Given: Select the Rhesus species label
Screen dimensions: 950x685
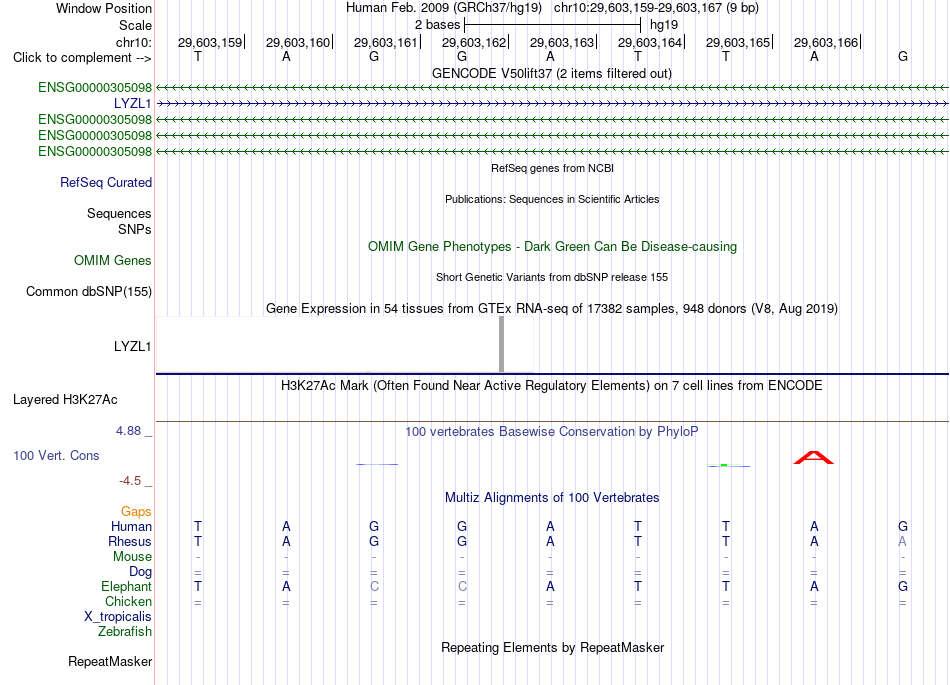Looking at the screenshot, I should pyautogui.click(x=130, y=541).
